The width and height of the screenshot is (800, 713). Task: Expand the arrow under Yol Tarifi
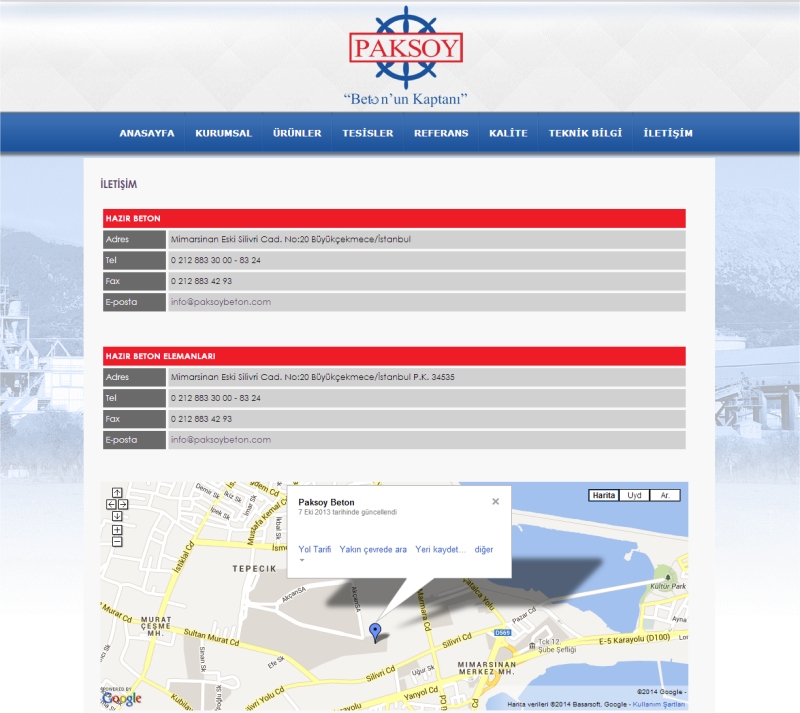pyautogui.click(x=302, y=560)
